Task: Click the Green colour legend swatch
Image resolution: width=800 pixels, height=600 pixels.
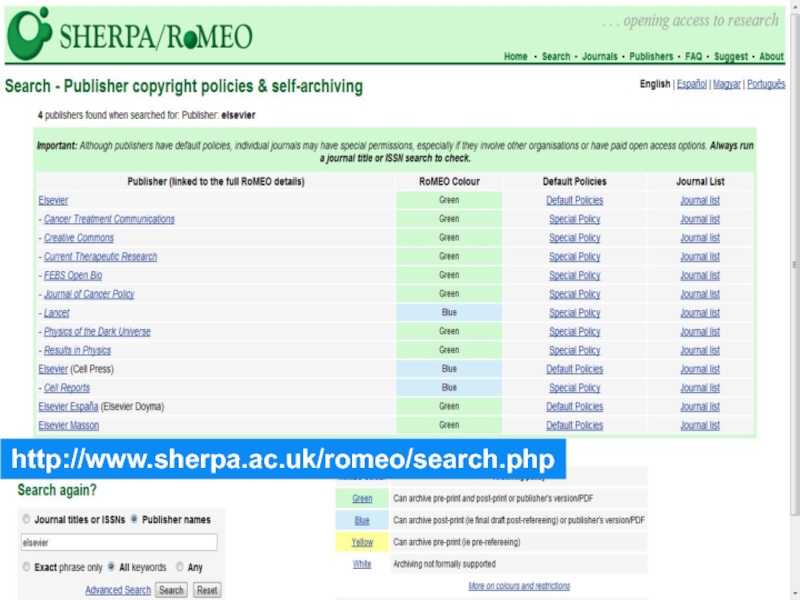Action: coord(362,498)
